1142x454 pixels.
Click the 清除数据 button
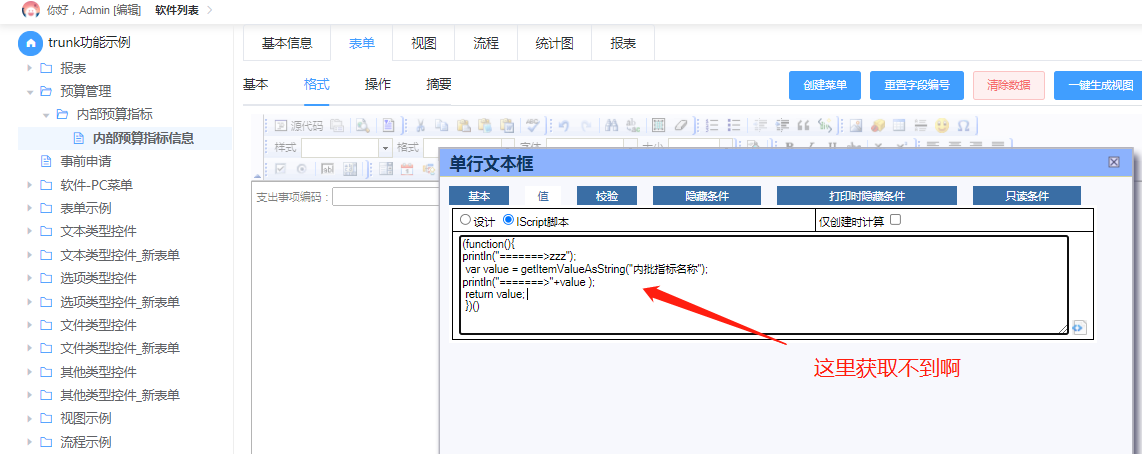[1009, 85]
